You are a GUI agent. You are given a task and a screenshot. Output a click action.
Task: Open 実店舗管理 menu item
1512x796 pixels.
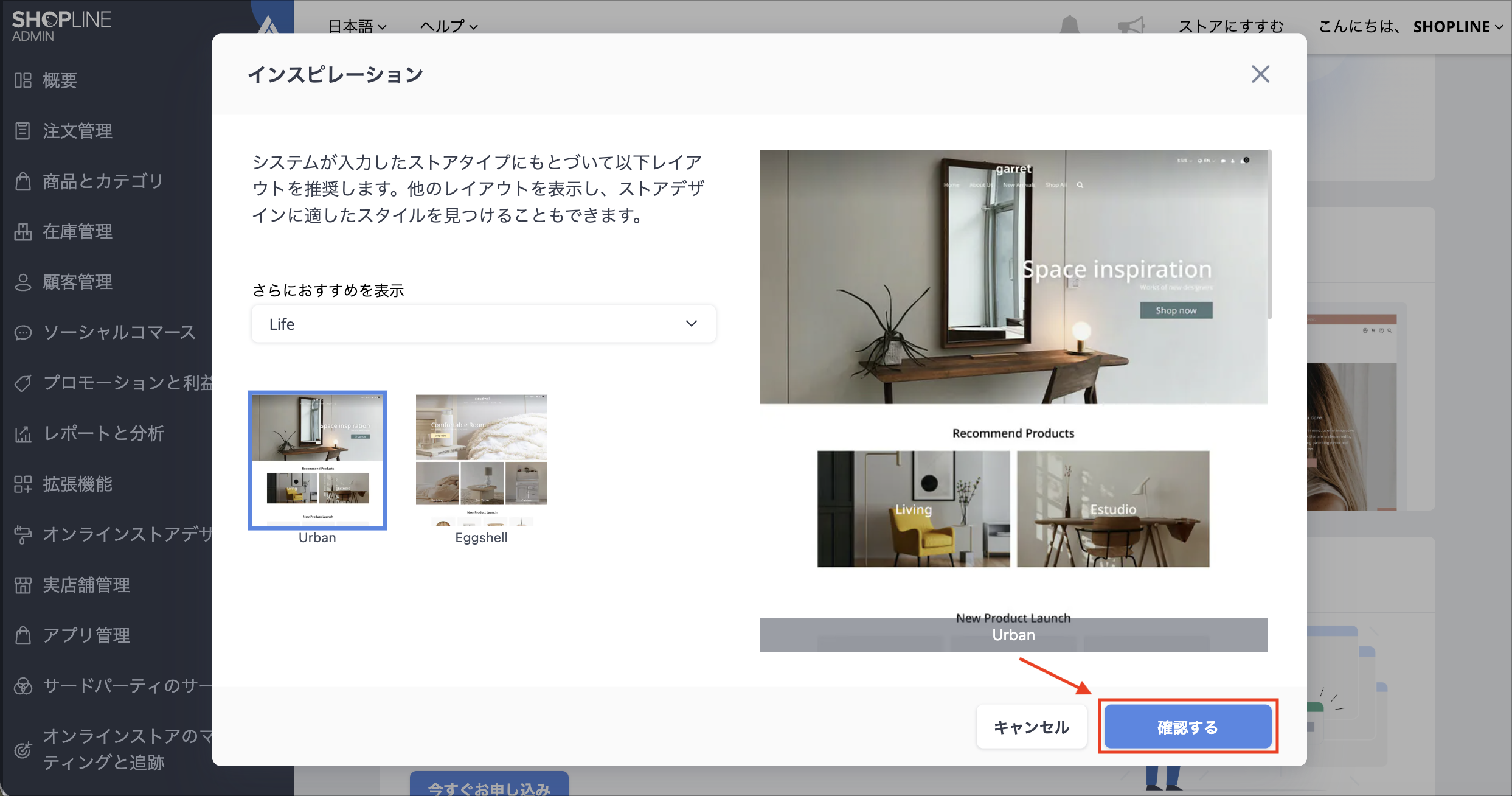point(86,585)
